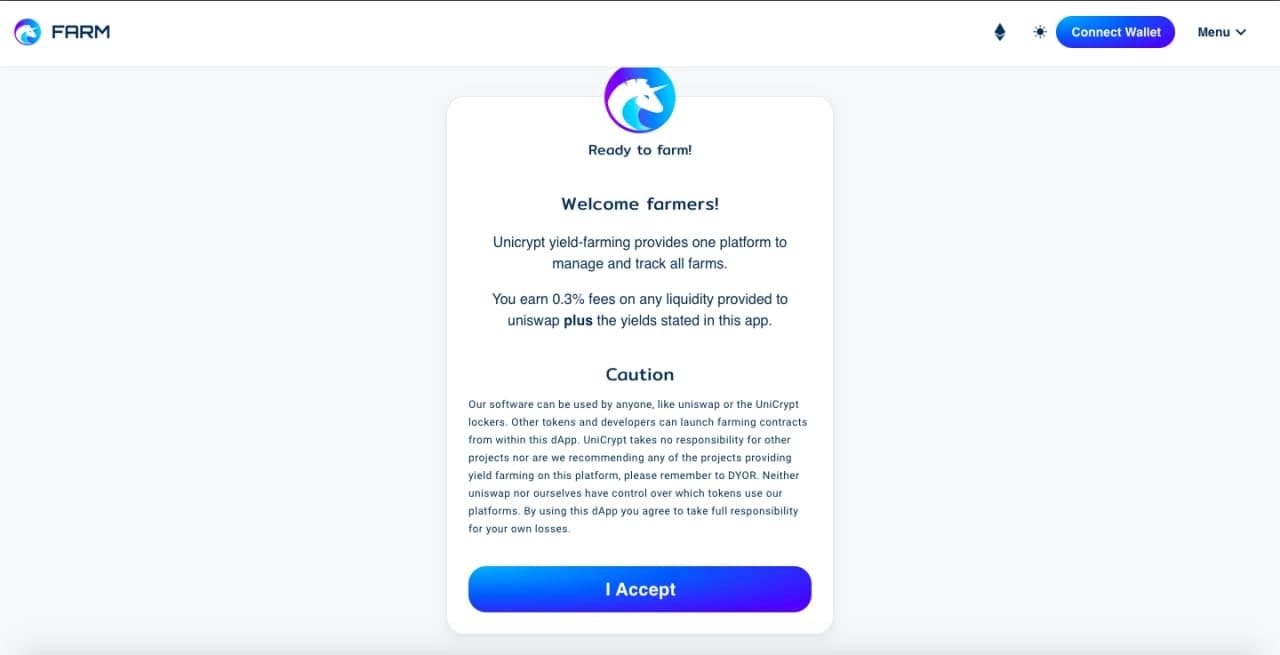Image resolution: width=1280 pixels, height=655 pixels.
Task: Click the 'Caution' heading
Action: click(x=640, y=374)
